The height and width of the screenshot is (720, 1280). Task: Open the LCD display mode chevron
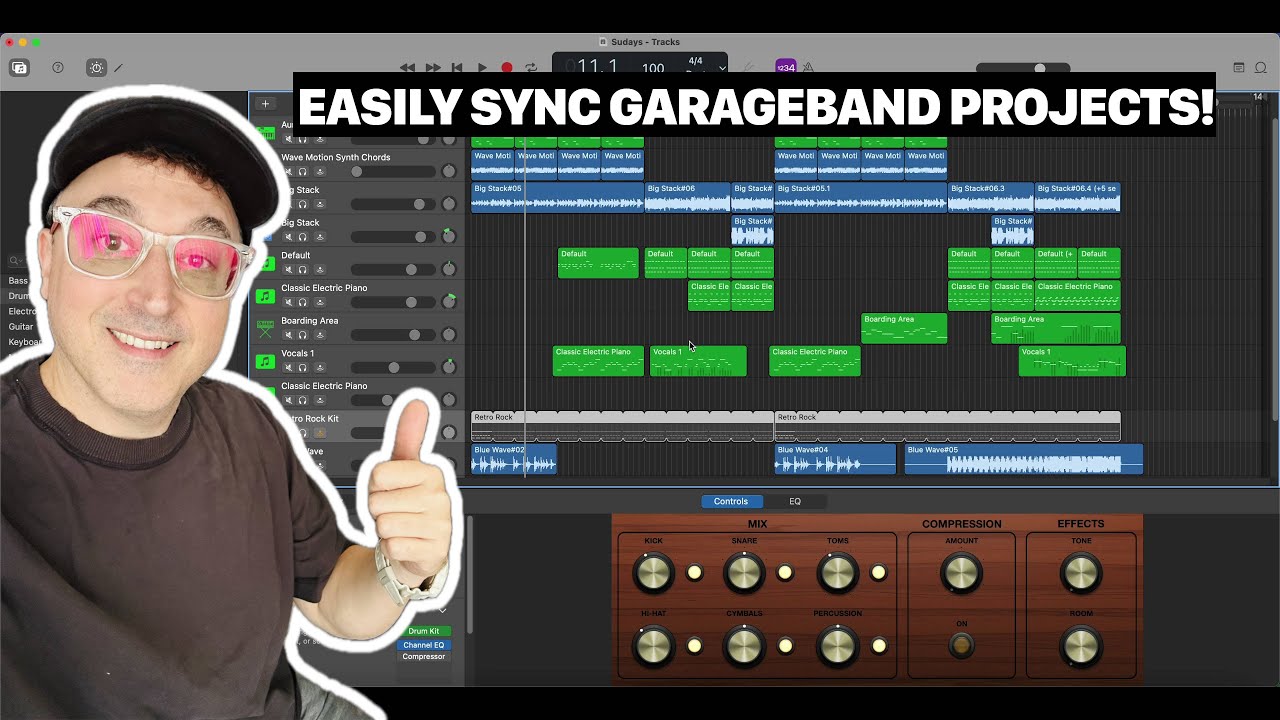coord(720,68)
